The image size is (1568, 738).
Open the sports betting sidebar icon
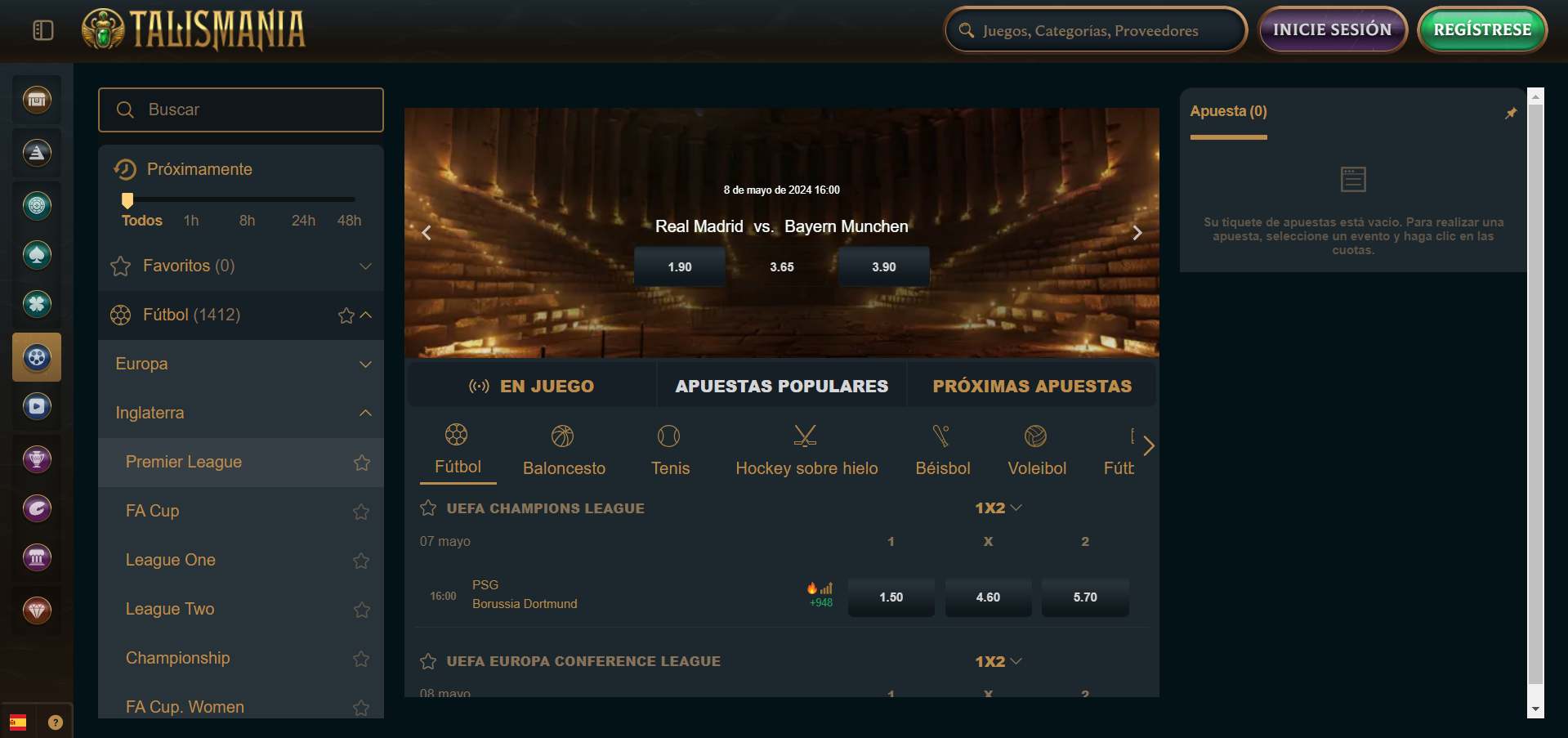37,357
